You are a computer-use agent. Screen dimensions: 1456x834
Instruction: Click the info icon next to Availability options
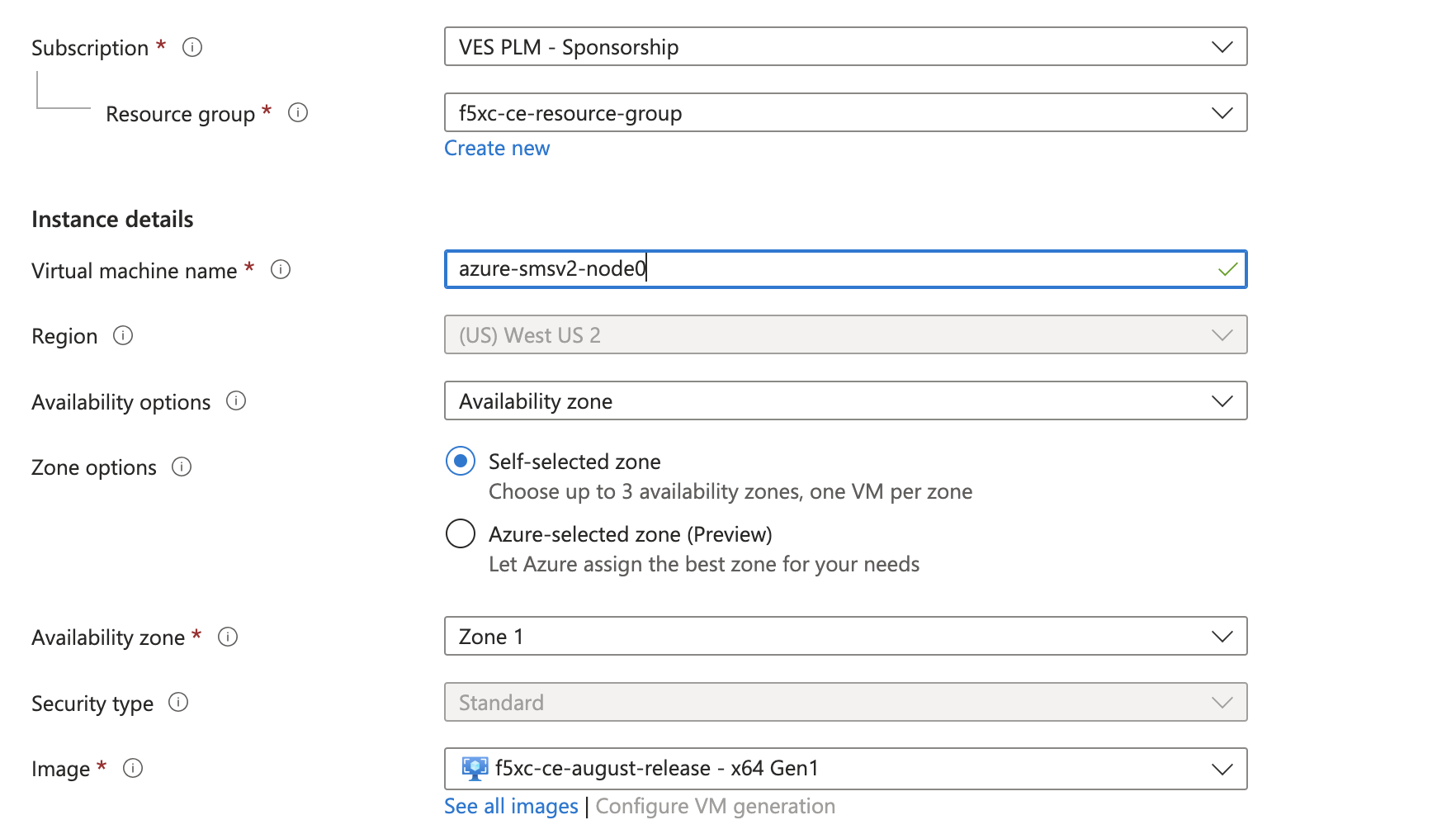point(235,401)
